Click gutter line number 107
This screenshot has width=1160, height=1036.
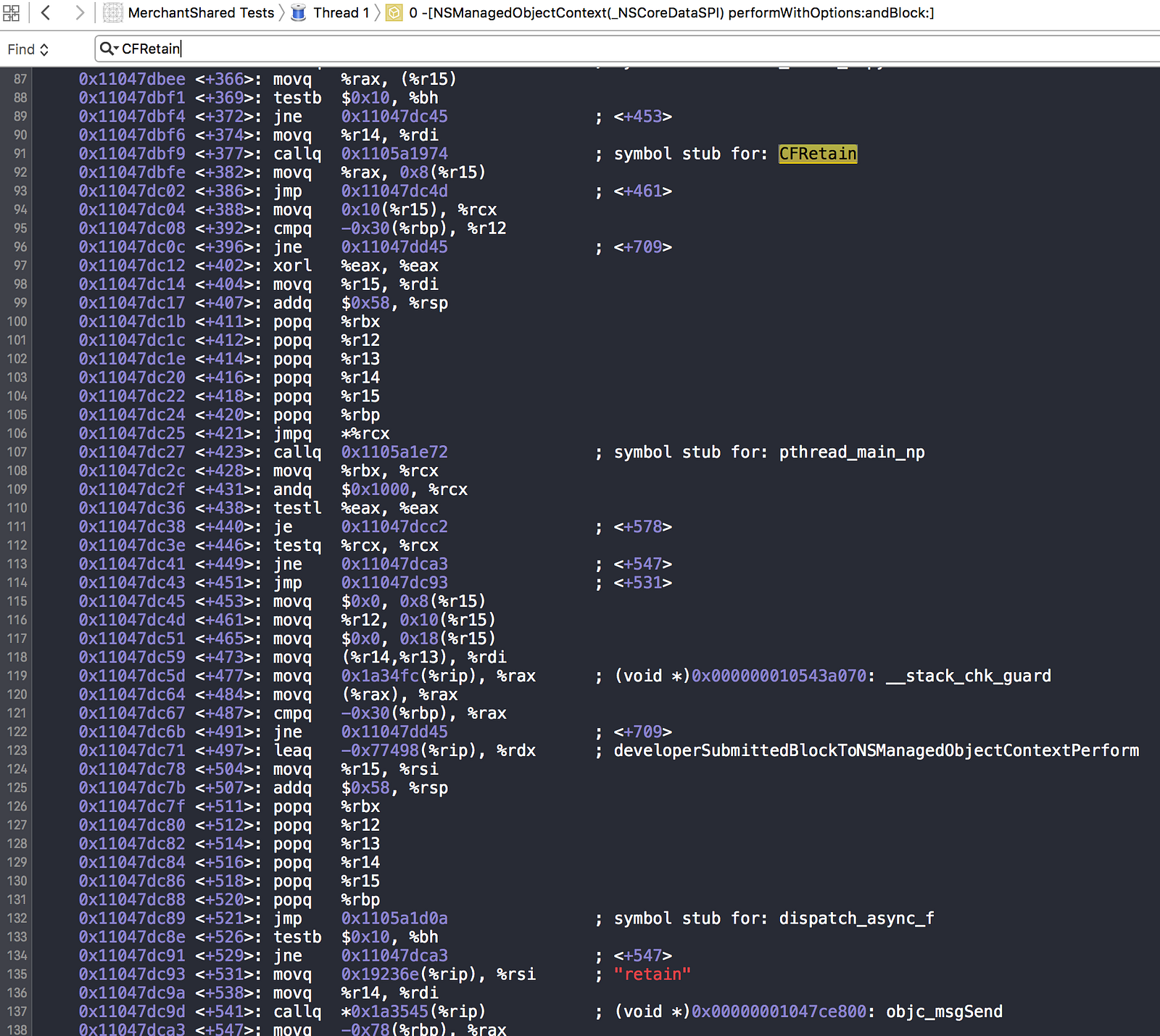[x=17, y=452]
